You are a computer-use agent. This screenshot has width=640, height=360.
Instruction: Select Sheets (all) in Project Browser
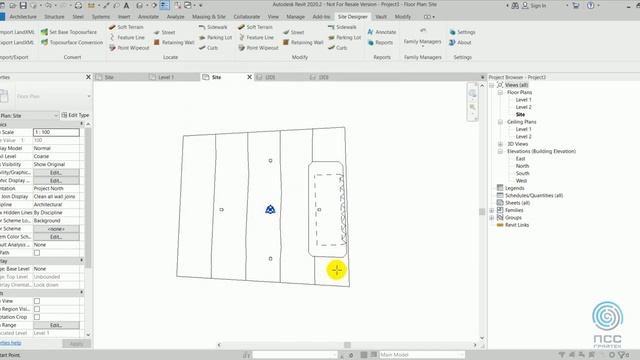(517, 203)
